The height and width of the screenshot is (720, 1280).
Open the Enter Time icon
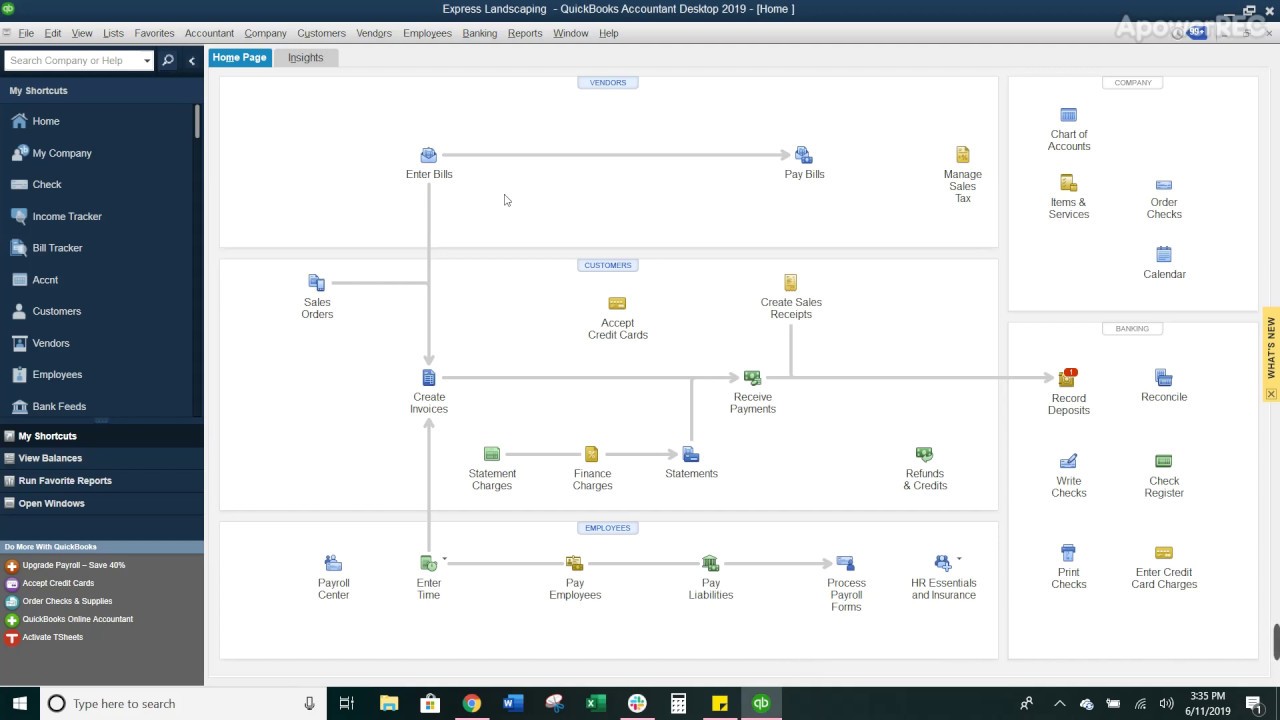428,564
